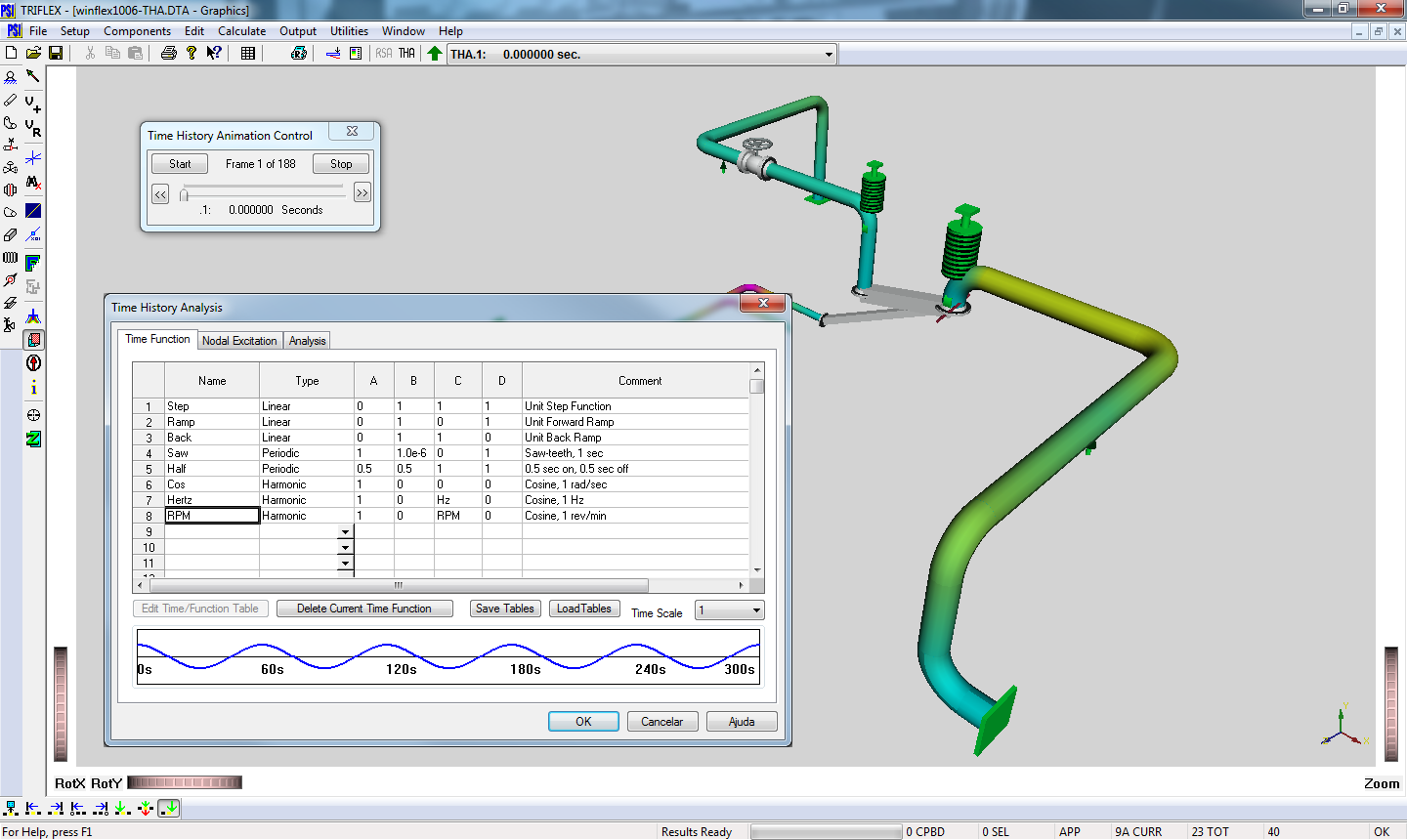Click the blue and green F icon

(33, 263)
